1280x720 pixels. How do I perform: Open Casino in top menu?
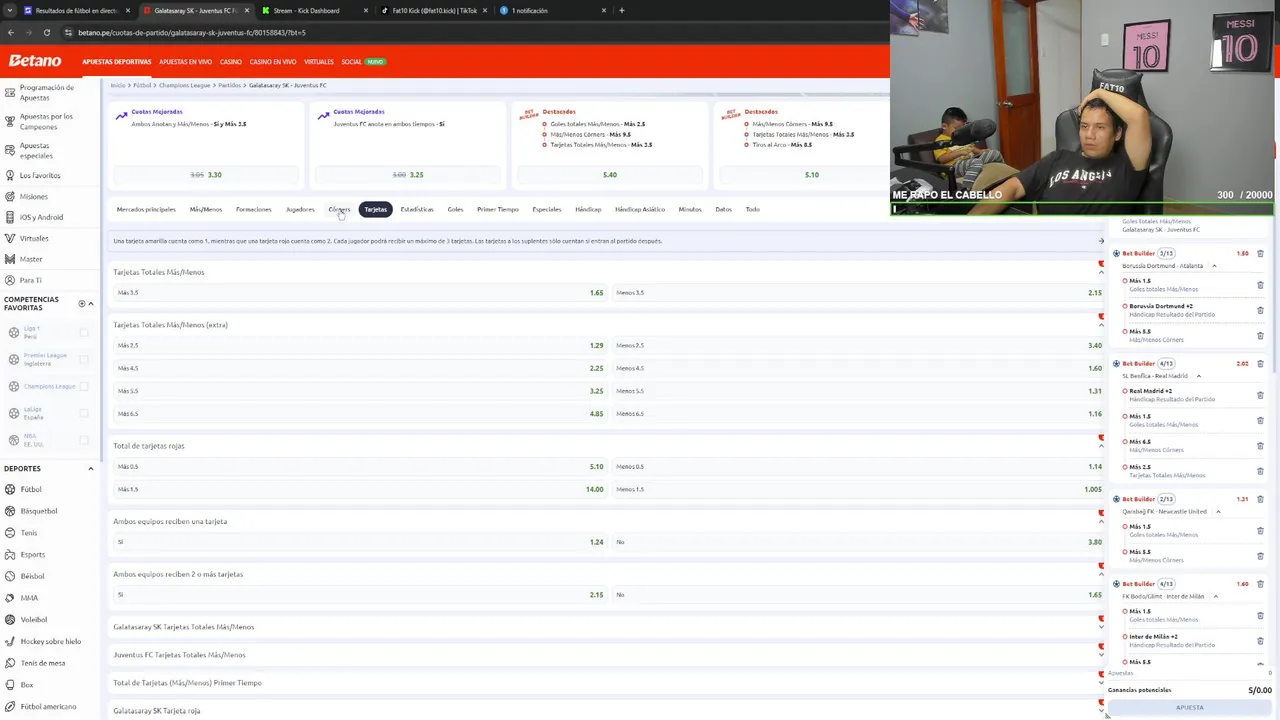tap(231, 62)
